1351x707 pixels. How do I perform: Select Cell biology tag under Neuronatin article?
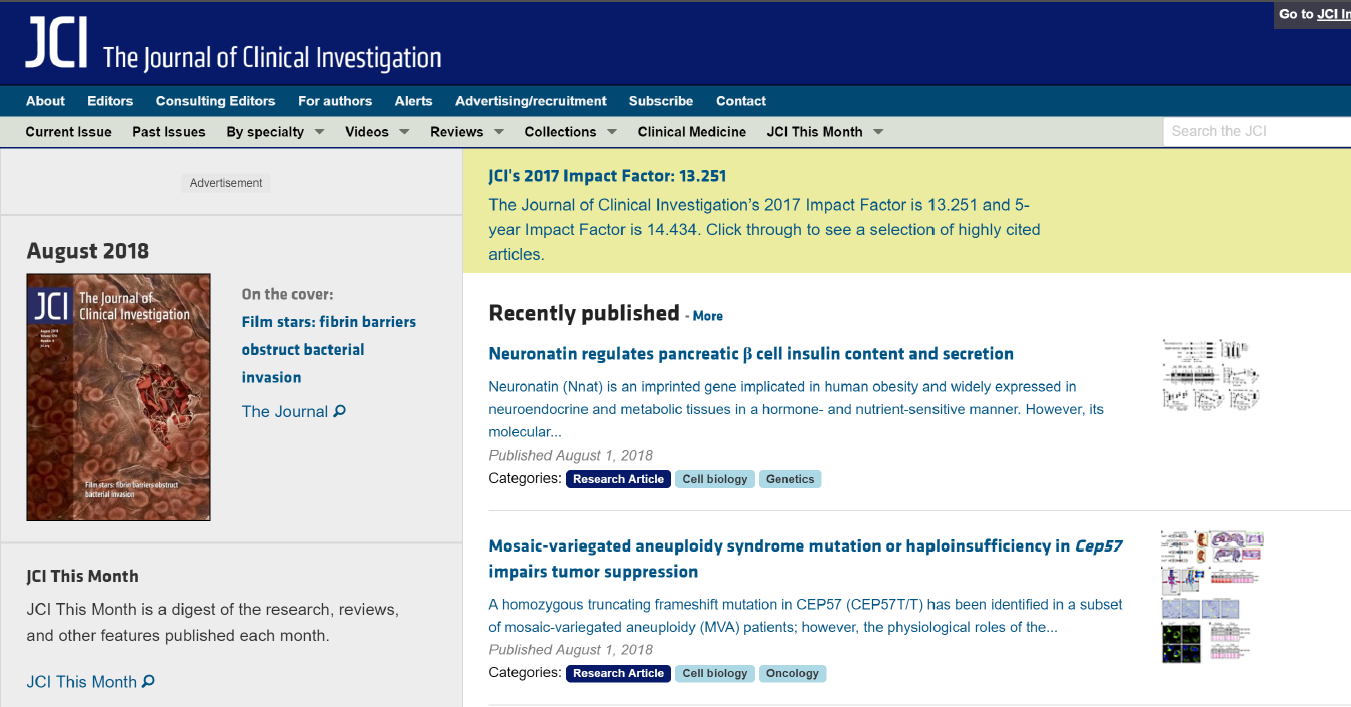(x=715, y=479)
